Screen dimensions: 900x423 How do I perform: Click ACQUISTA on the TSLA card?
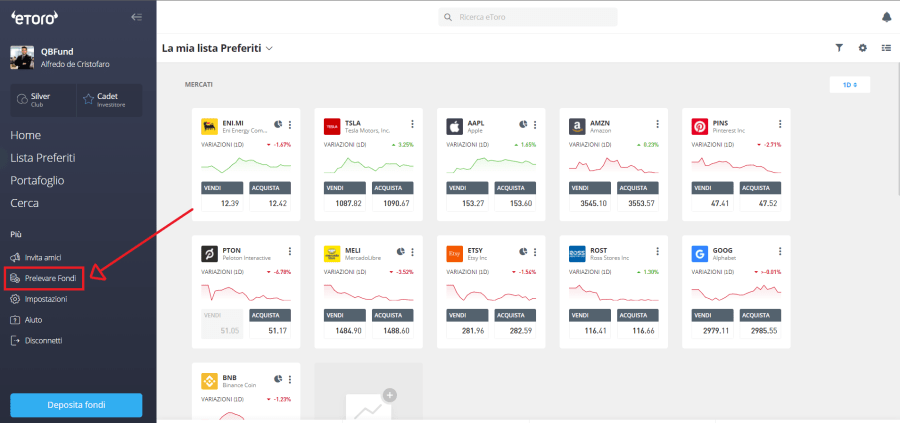pyautogui.click(x=393, y=188)
